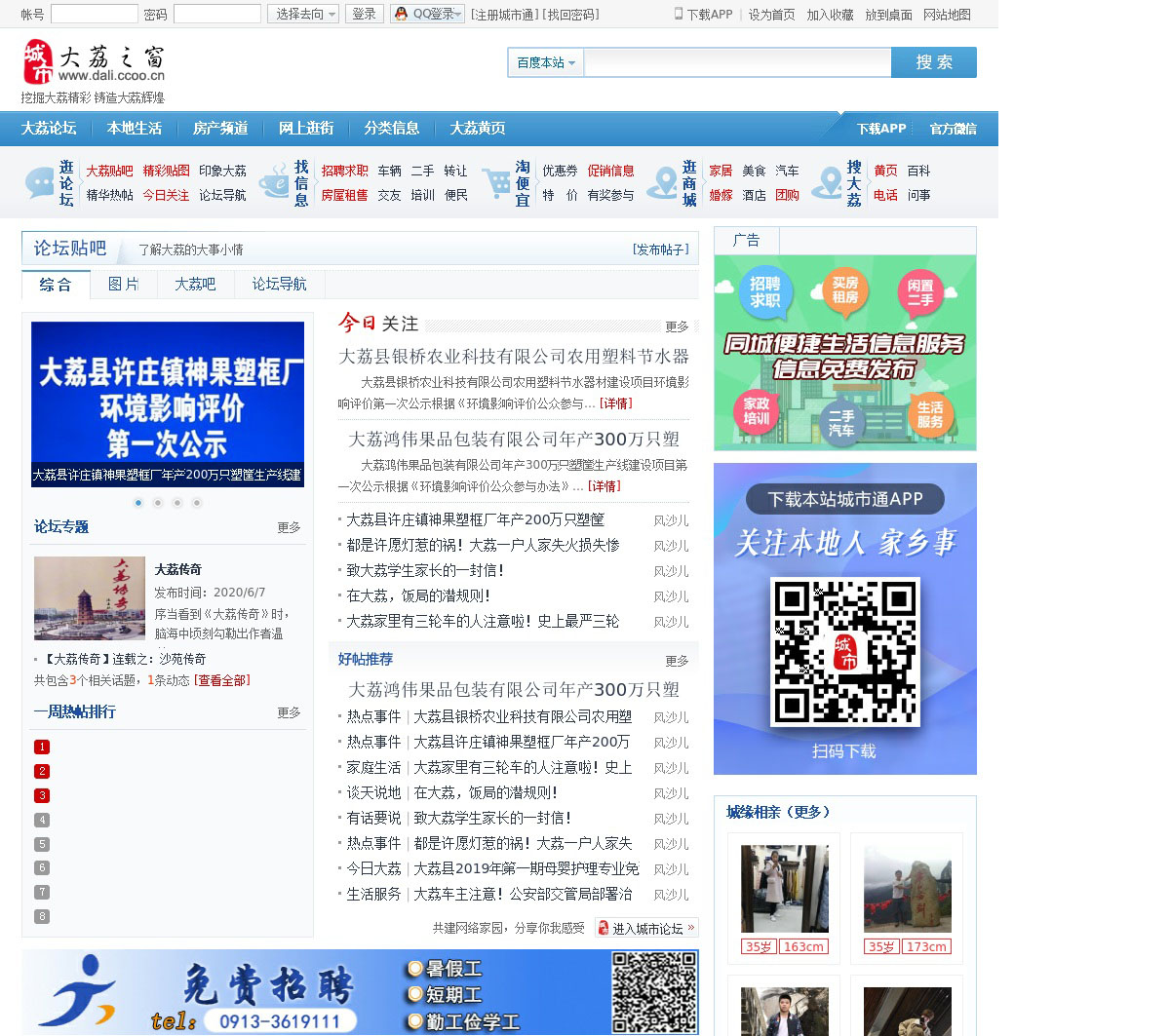Click the phone icon beside 下载APP
This screenshot has height=1036, width=1170.
679,14
